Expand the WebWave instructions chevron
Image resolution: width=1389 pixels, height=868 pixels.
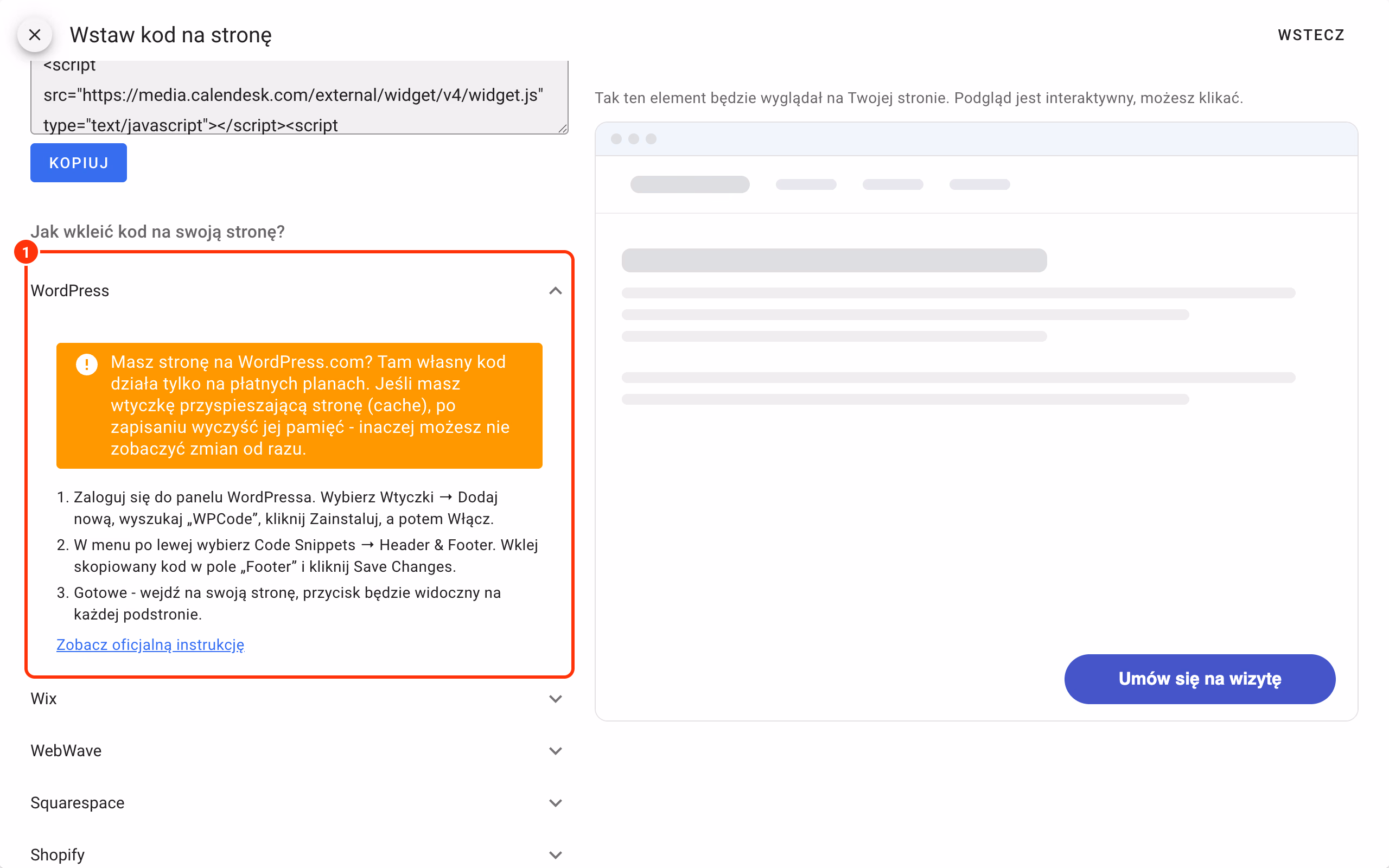tap(555, 751)
